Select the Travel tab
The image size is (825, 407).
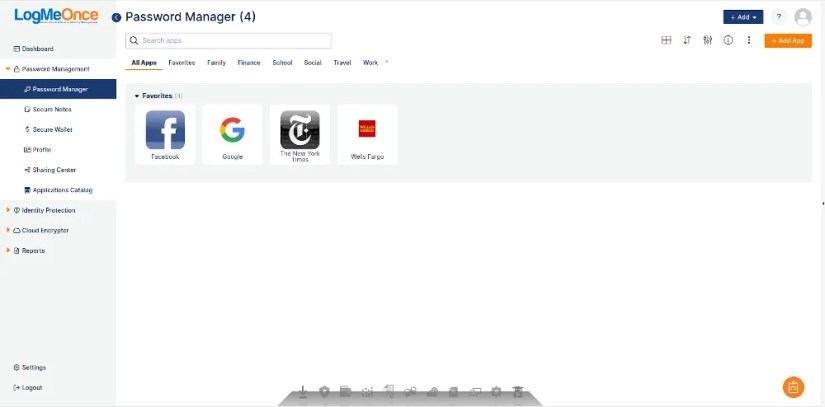[x=342, y=63]
